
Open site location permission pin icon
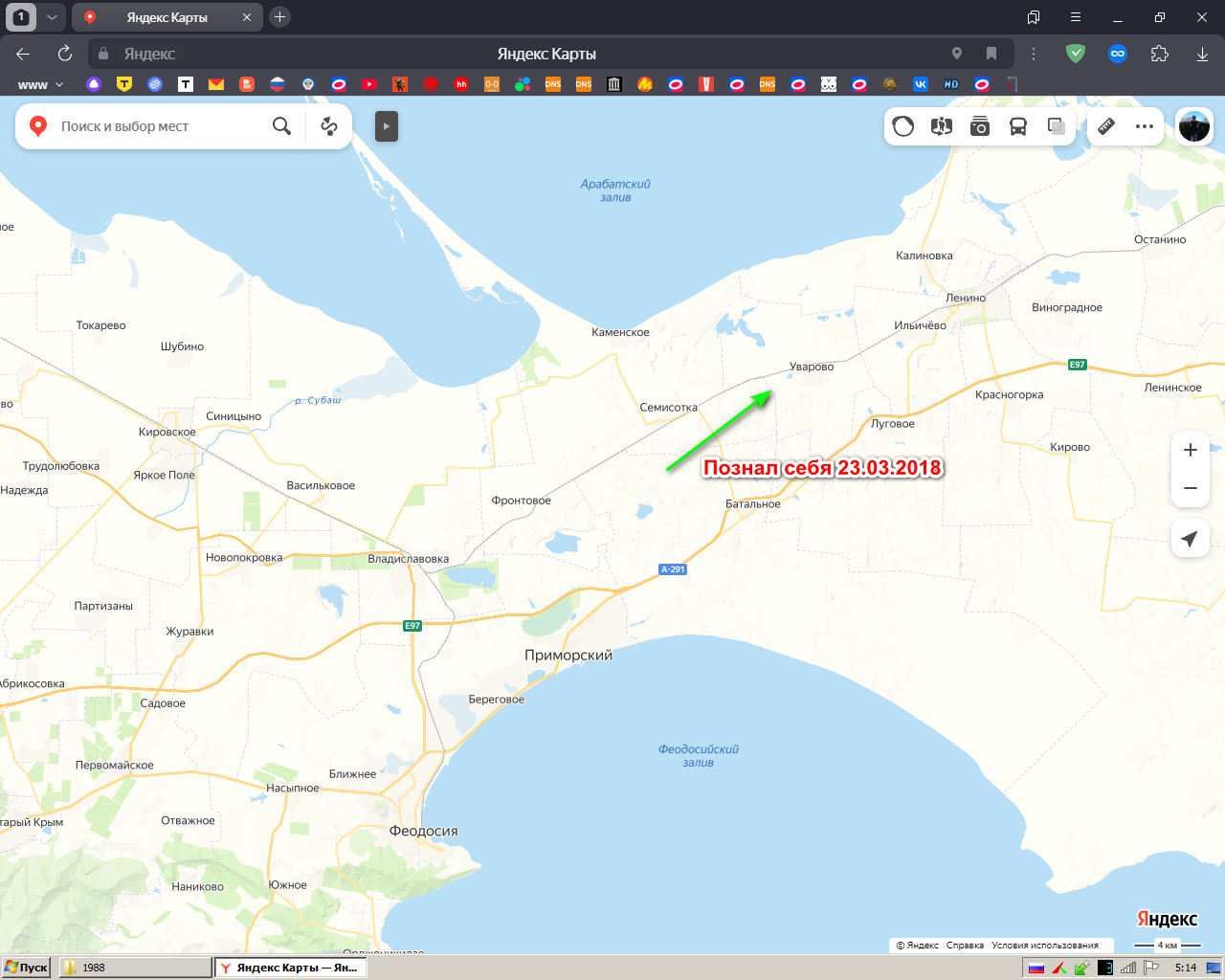point(957,54)
